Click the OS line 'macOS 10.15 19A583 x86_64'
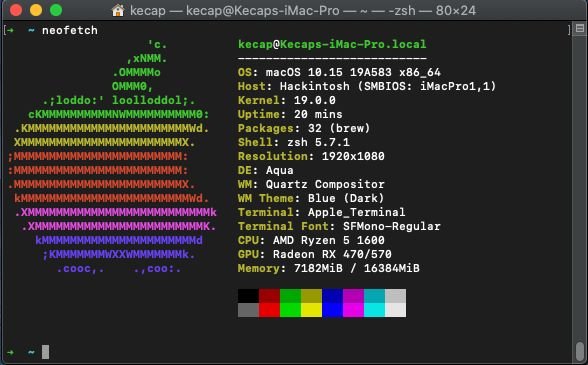 tap(353, 72)
